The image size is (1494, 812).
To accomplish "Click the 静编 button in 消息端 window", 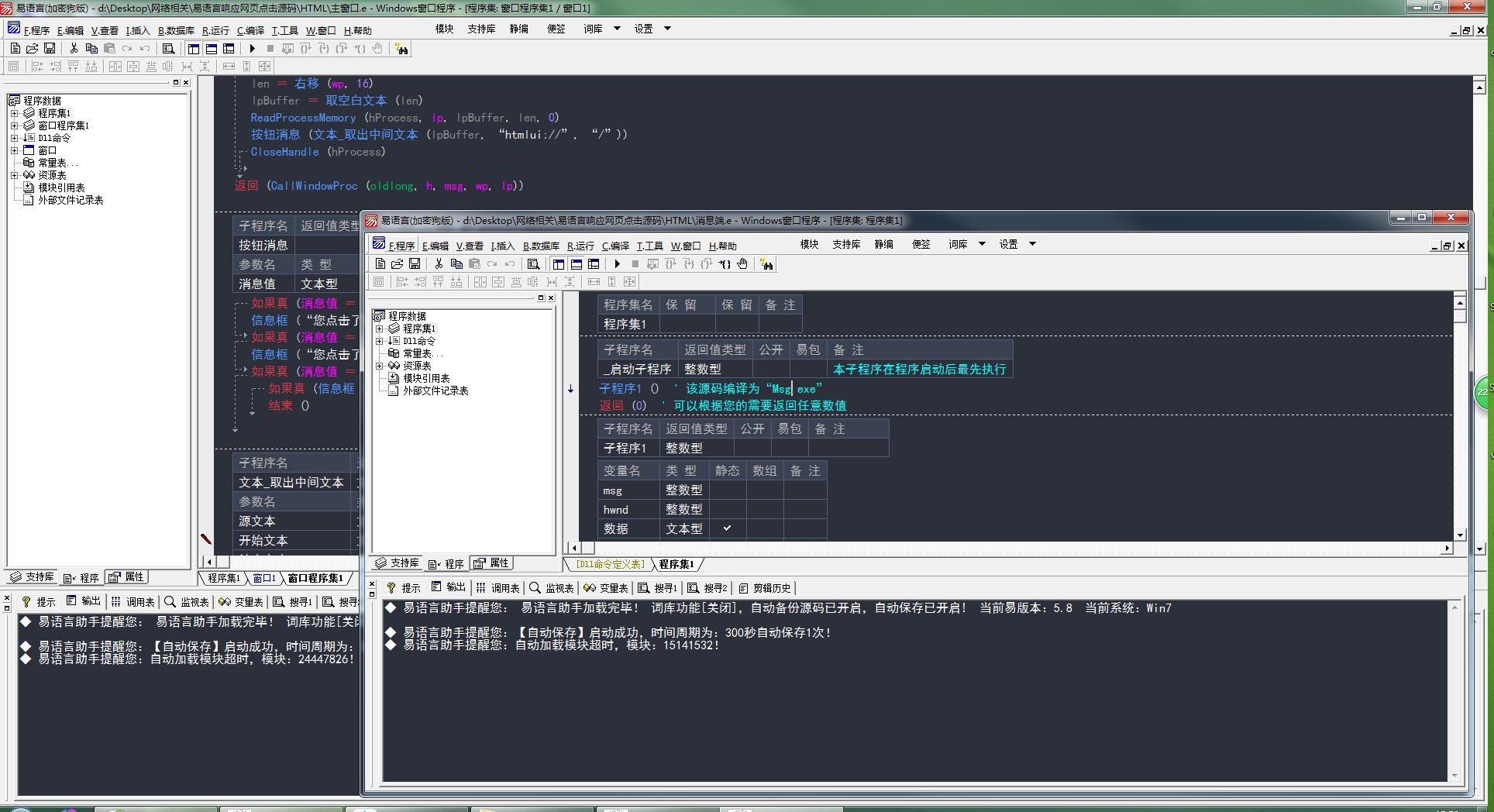I will (883, 244).
